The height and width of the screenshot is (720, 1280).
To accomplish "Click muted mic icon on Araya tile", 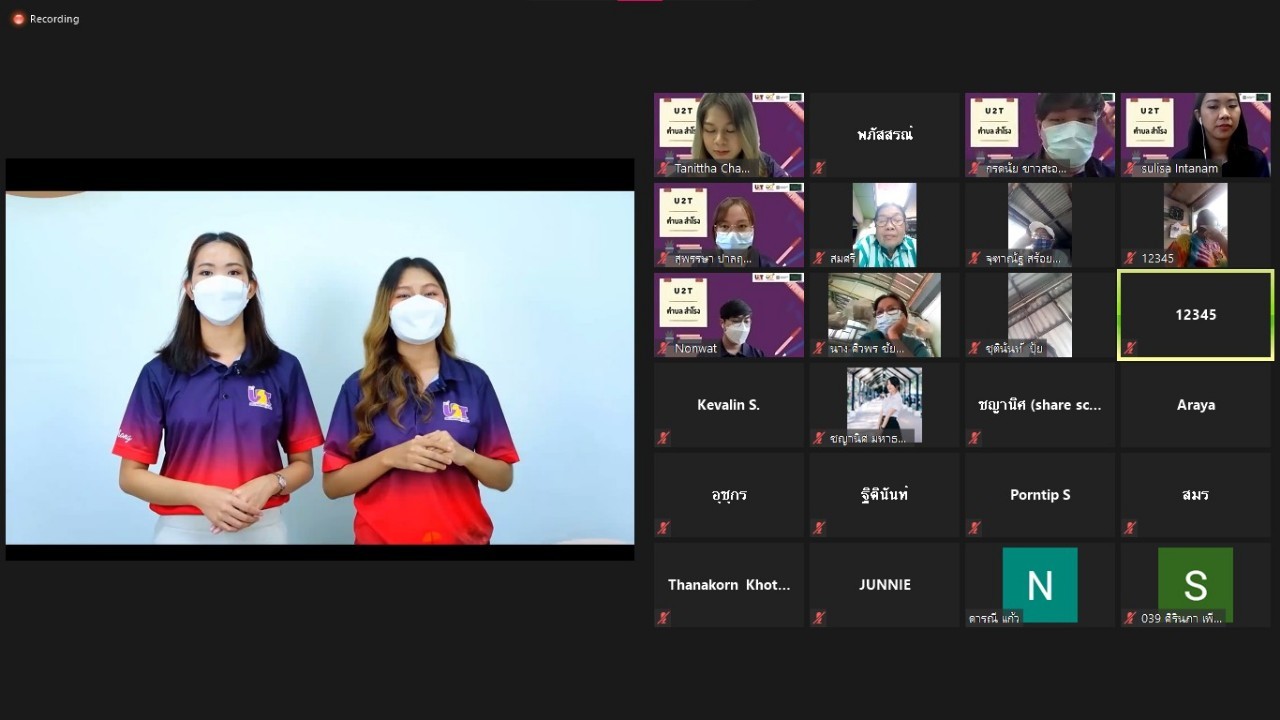I will click(x=1130, y=438).
